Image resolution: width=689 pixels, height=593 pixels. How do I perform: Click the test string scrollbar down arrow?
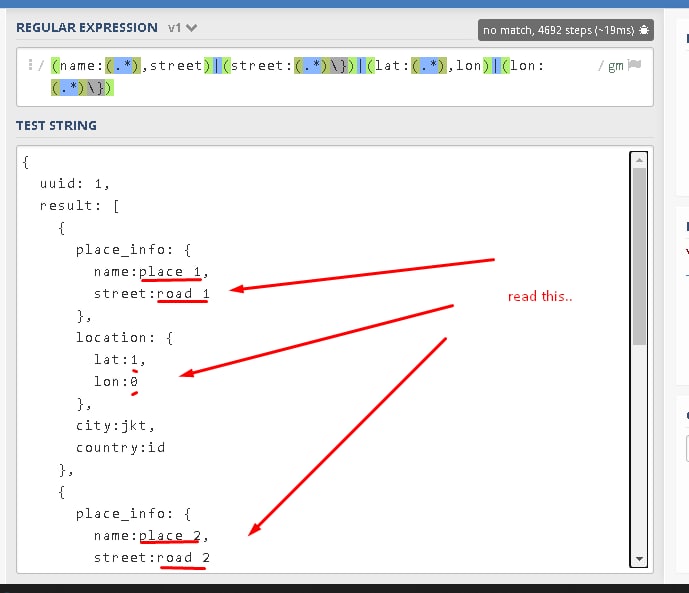(x=639, y=559)
